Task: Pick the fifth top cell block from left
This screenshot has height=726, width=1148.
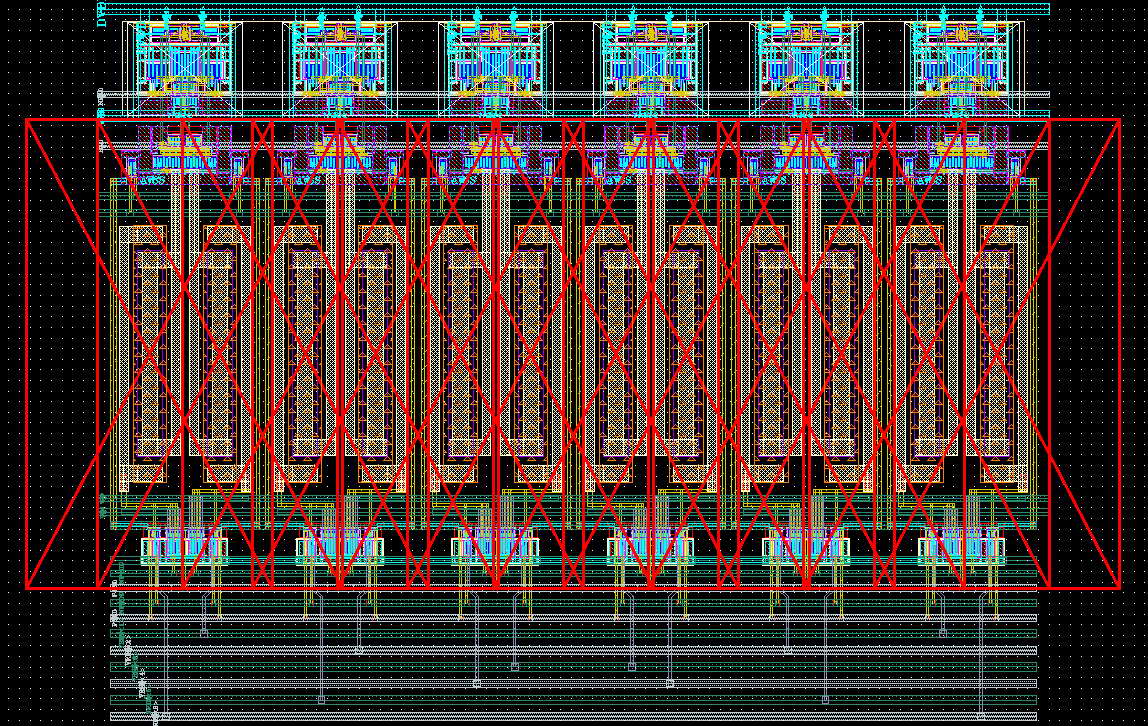Action: tap(806, 58)
